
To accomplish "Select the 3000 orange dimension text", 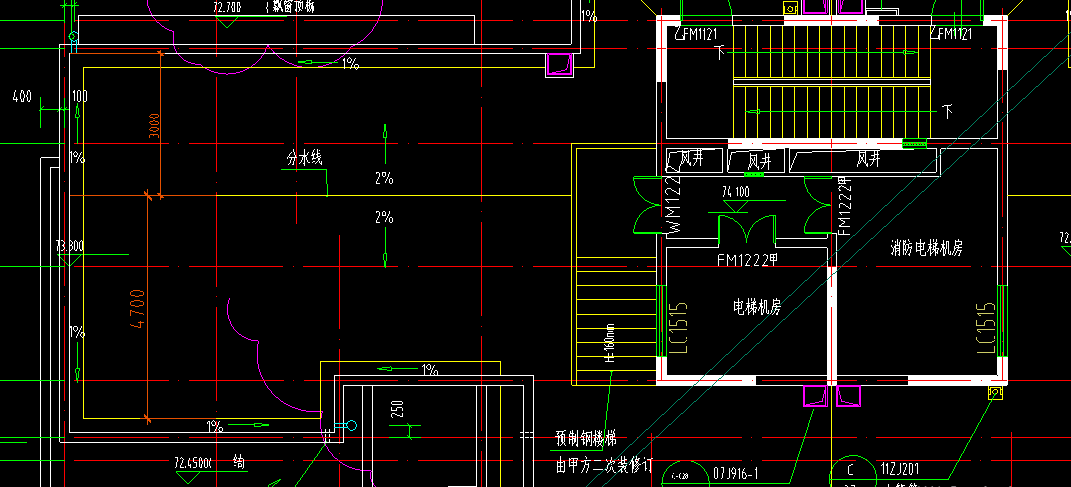I will point(154,126).
